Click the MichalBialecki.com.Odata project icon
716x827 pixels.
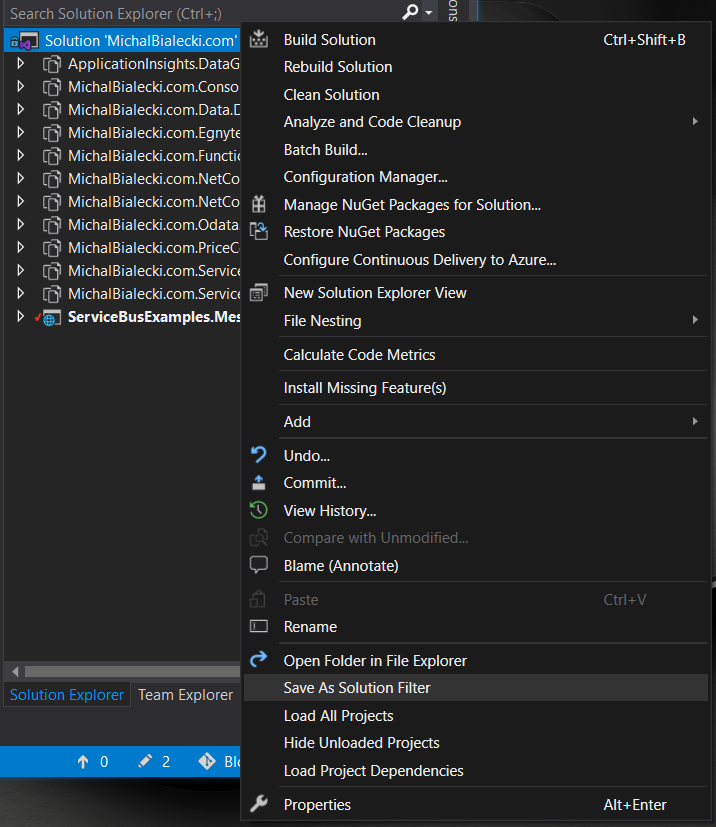pos(52,225)
